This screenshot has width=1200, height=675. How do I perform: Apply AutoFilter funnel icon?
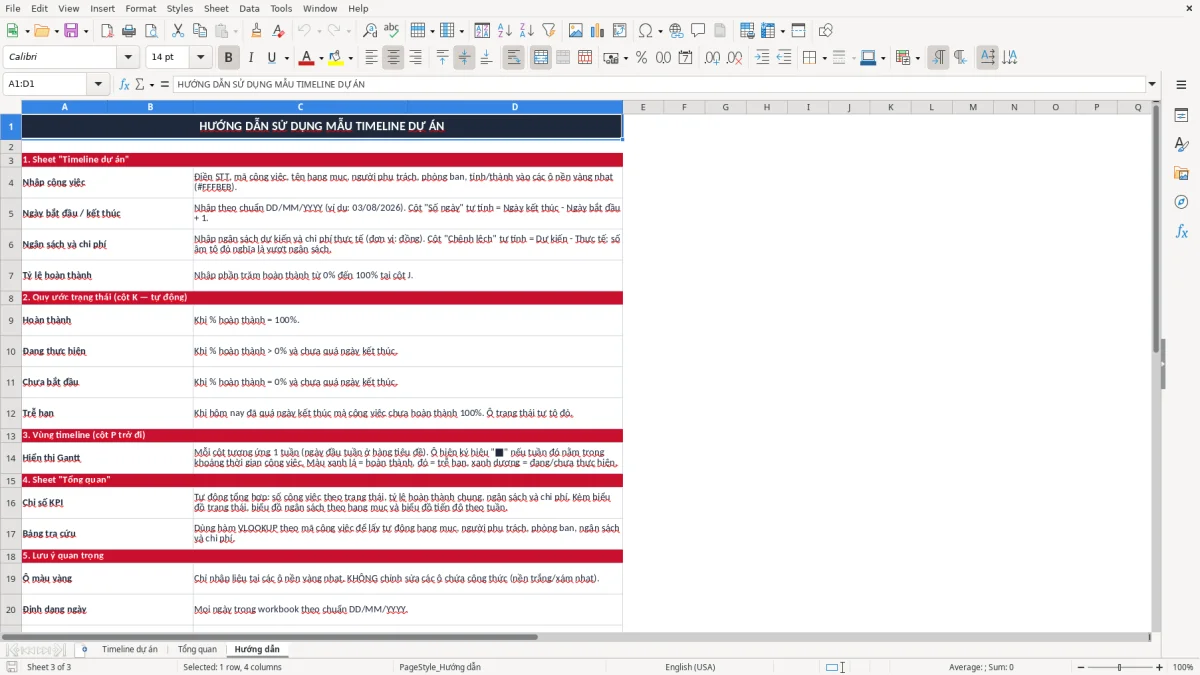(x=548, y=31)
